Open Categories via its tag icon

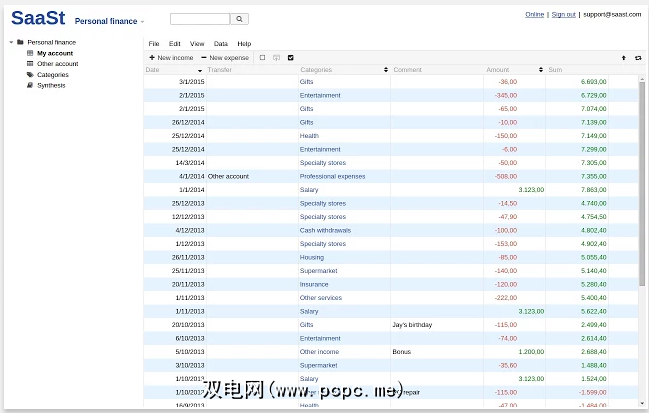click(x=30, y=75)
